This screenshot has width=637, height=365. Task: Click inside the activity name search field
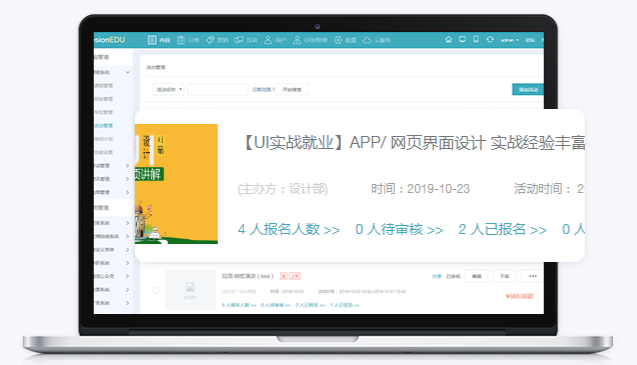point(218,89)
